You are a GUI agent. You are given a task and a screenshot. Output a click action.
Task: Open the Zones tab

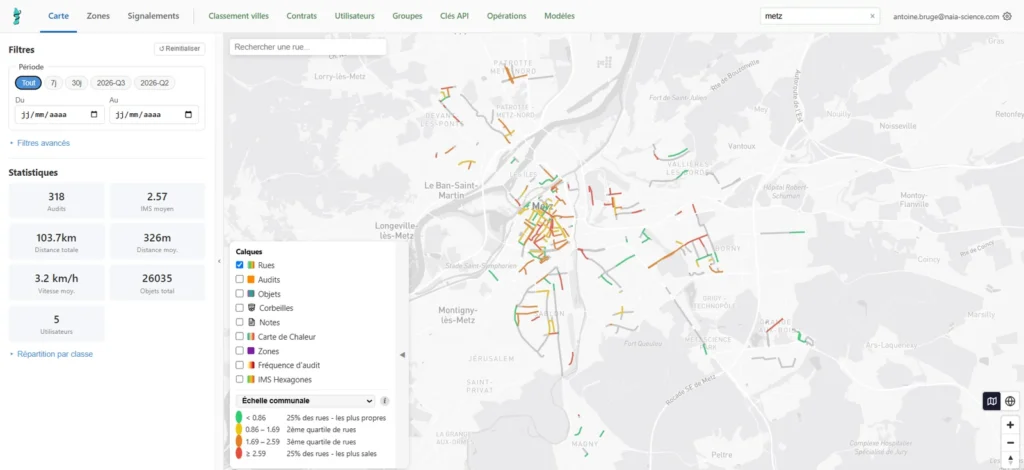pos(99,16)
